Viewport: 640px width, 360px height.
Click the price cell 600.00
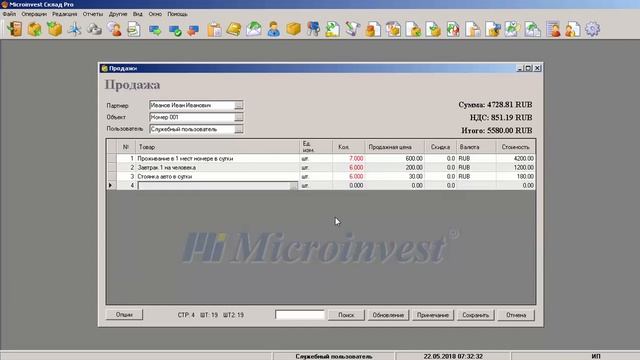point(394,158)
